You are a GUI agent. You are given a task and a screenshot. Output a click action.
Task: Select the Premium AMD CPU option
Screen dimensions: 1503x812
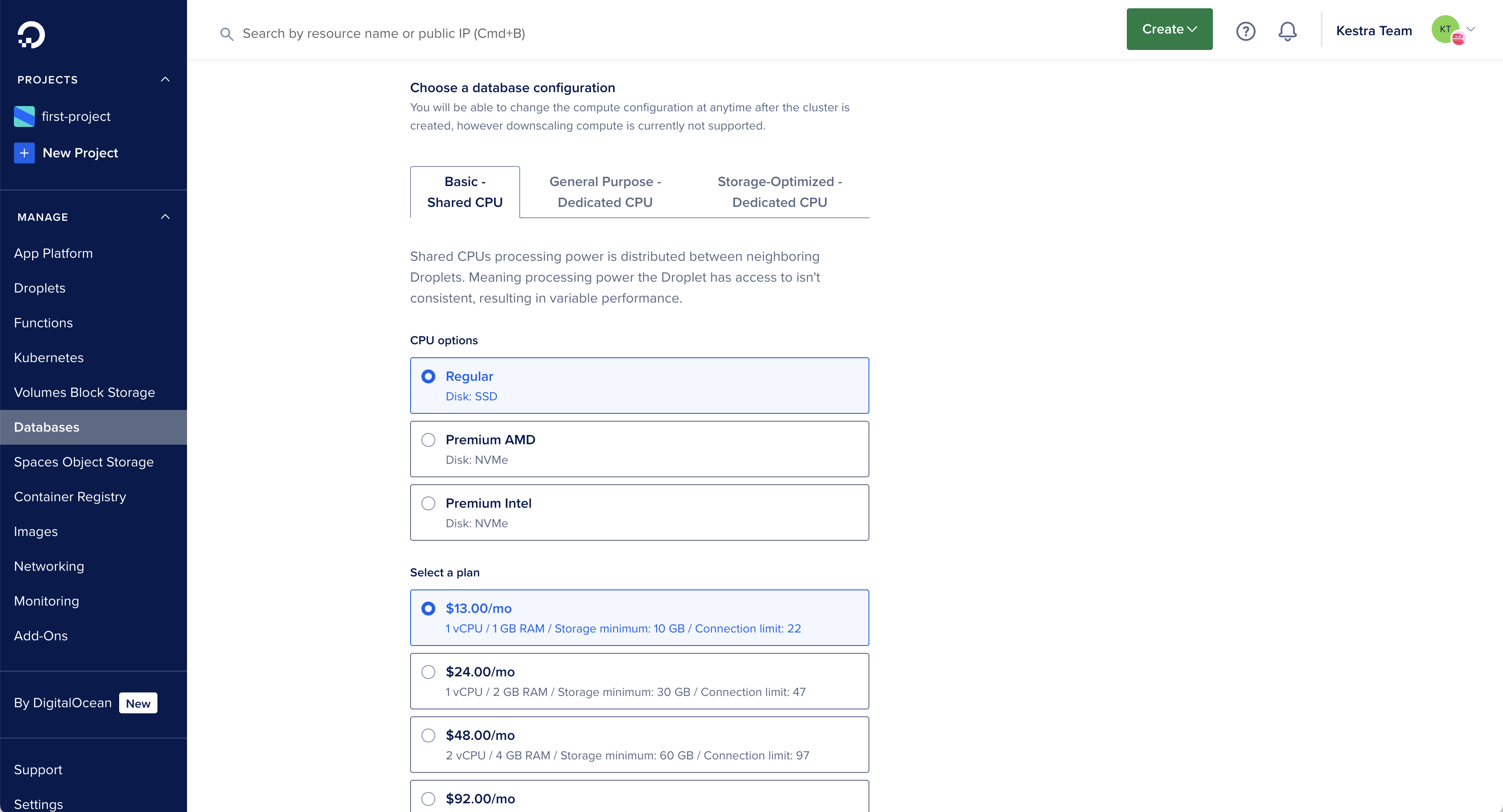pyautogui.click(x=639, y=449)
